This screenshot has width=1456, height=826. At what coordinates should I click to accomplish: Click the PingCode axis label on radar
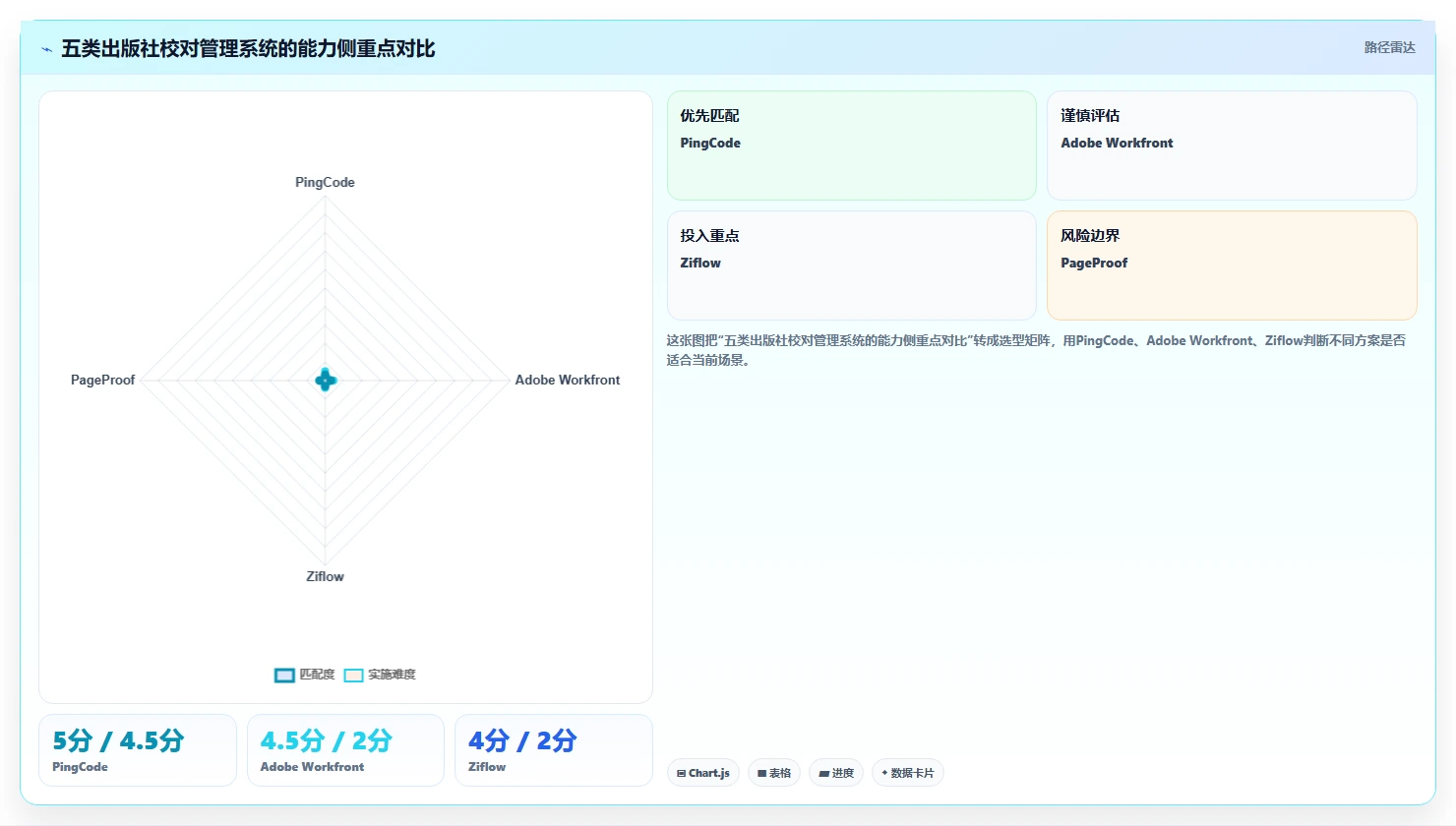325,182
